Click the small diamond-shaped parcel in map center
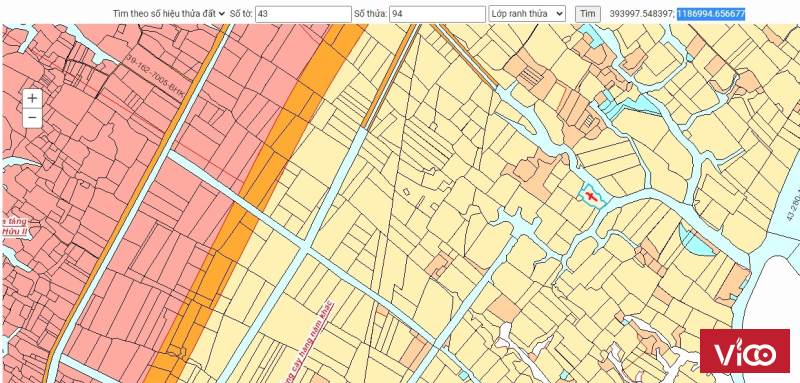Screen dimensions: 800x383 pyautogui.click(x=406, y=192)
